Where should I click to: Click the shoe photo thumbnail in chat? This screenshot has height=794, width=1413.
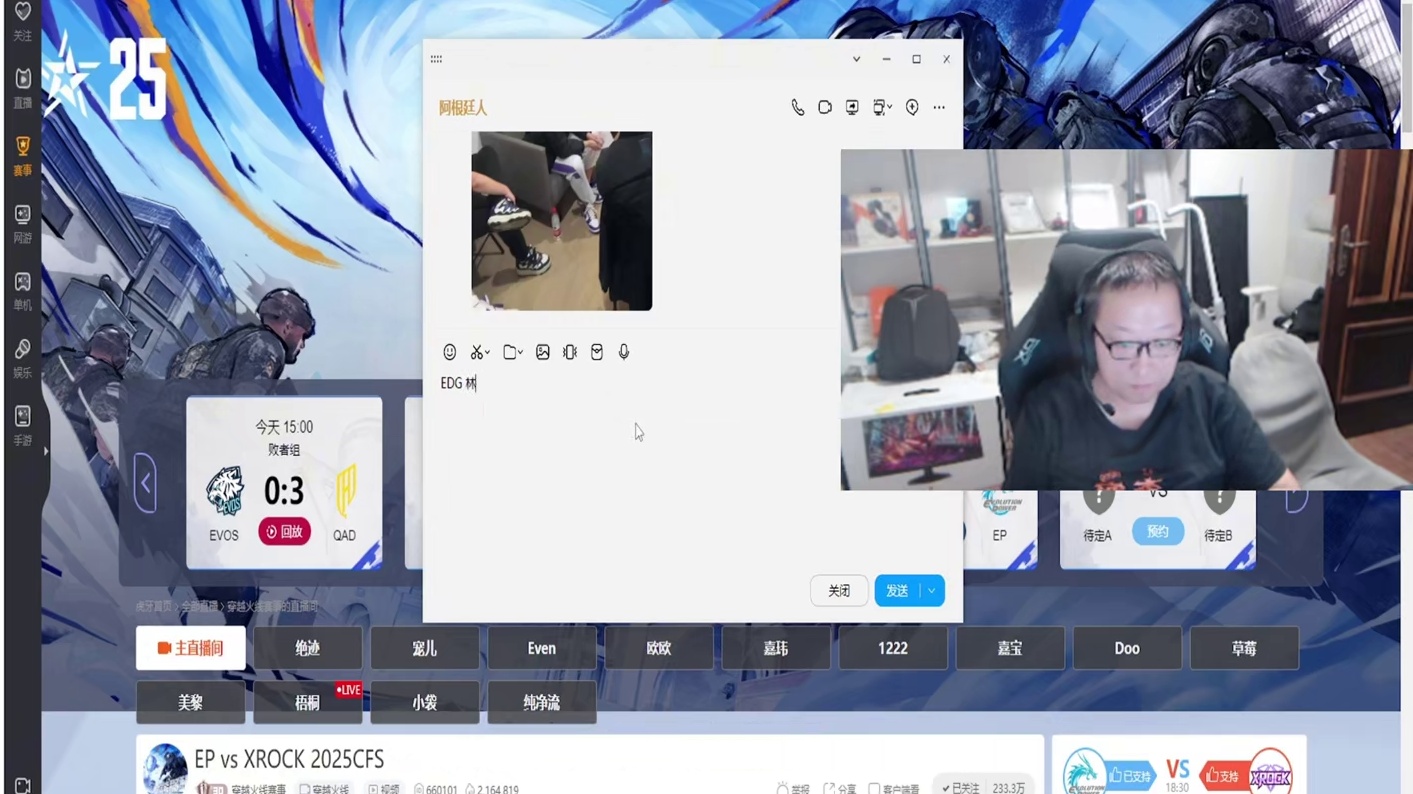tap(561, 220)
